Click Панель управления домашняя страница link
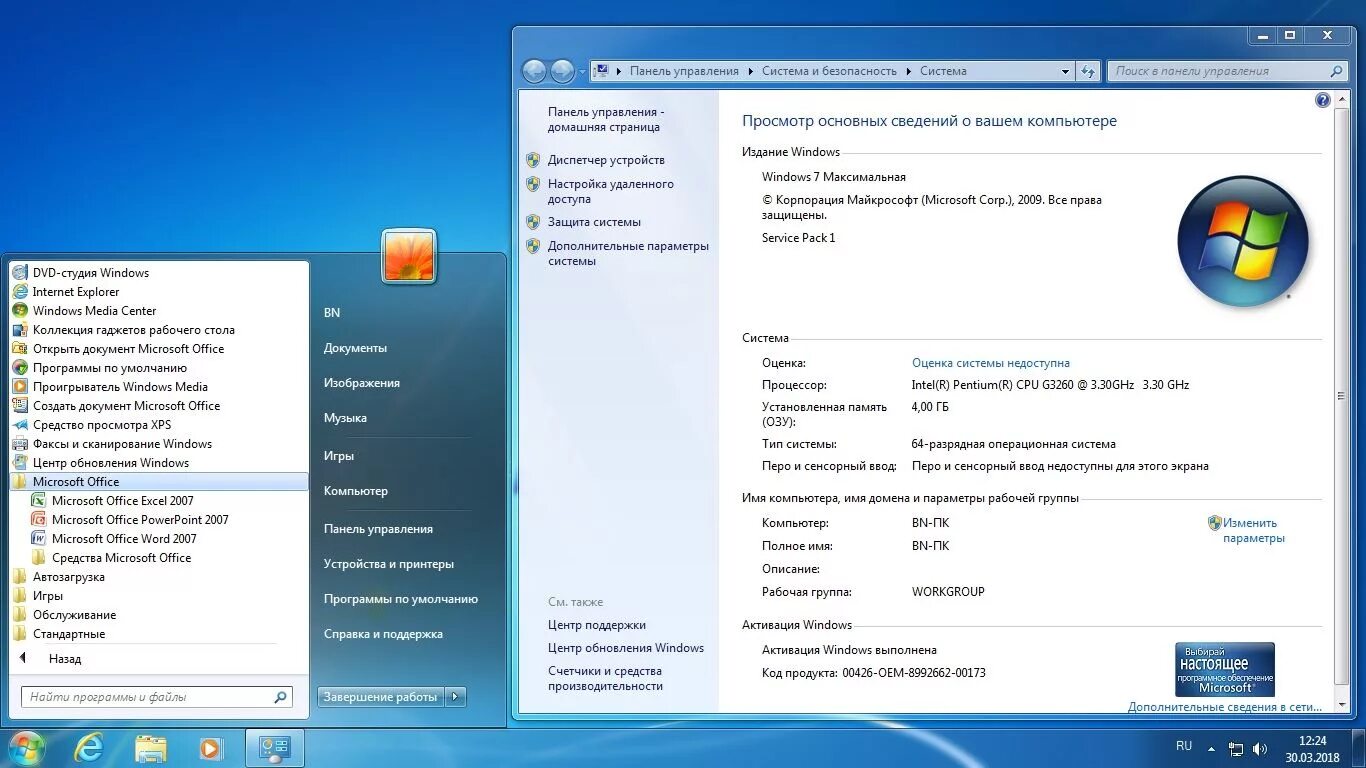 click(x=605, y=120)
